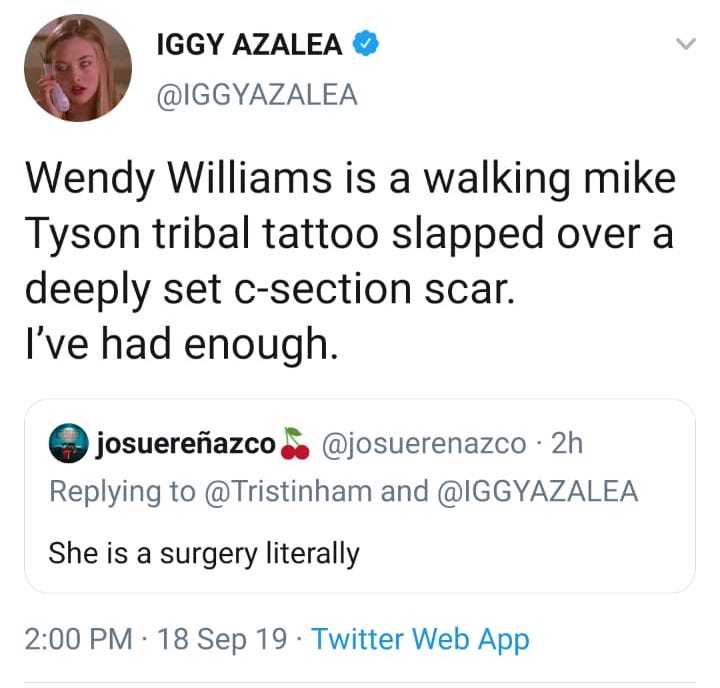Click the "Replying to" label in the quote
720x688 pixels.
click(x=122, y=491)
